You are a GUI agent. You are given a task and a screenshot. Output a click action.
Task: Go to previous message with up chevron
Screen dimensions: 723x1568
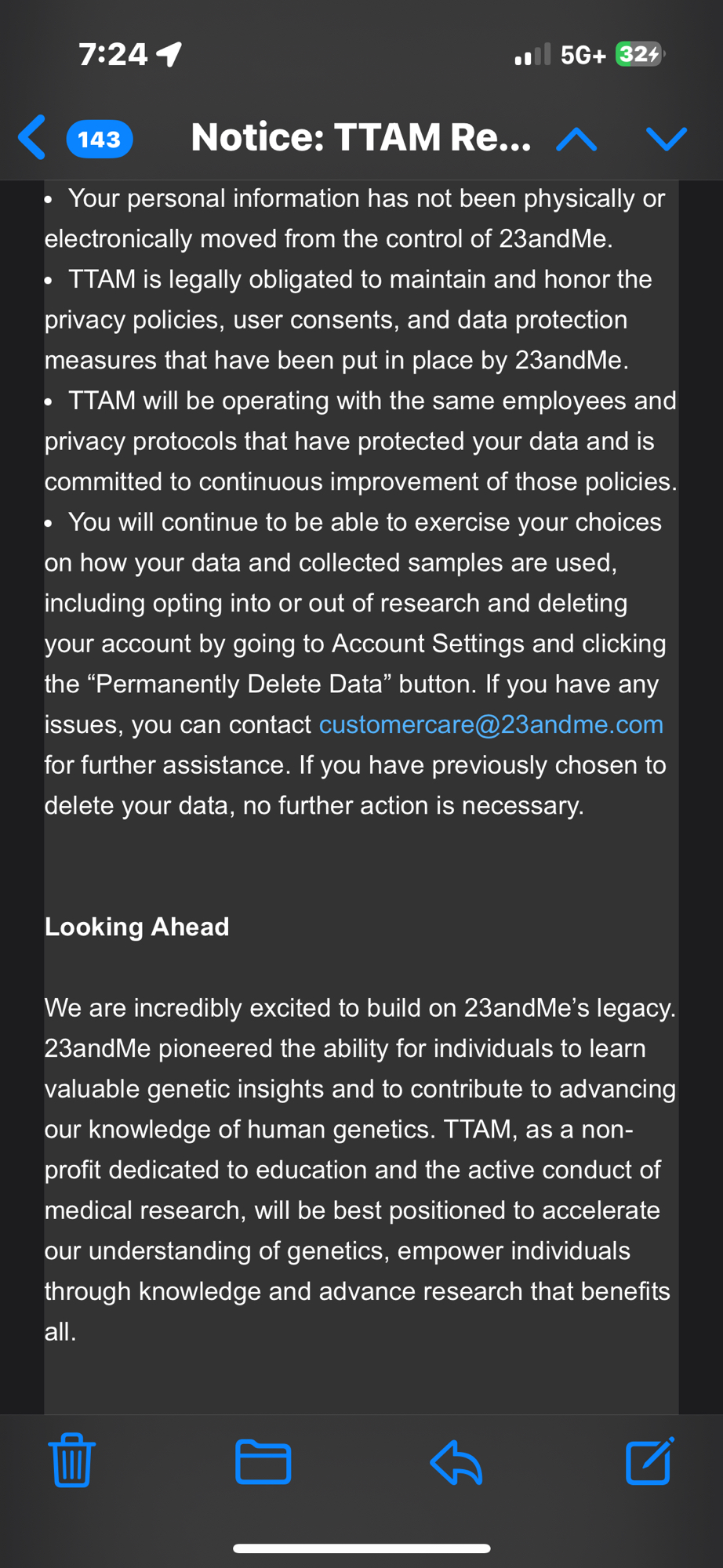coord(576,140)
